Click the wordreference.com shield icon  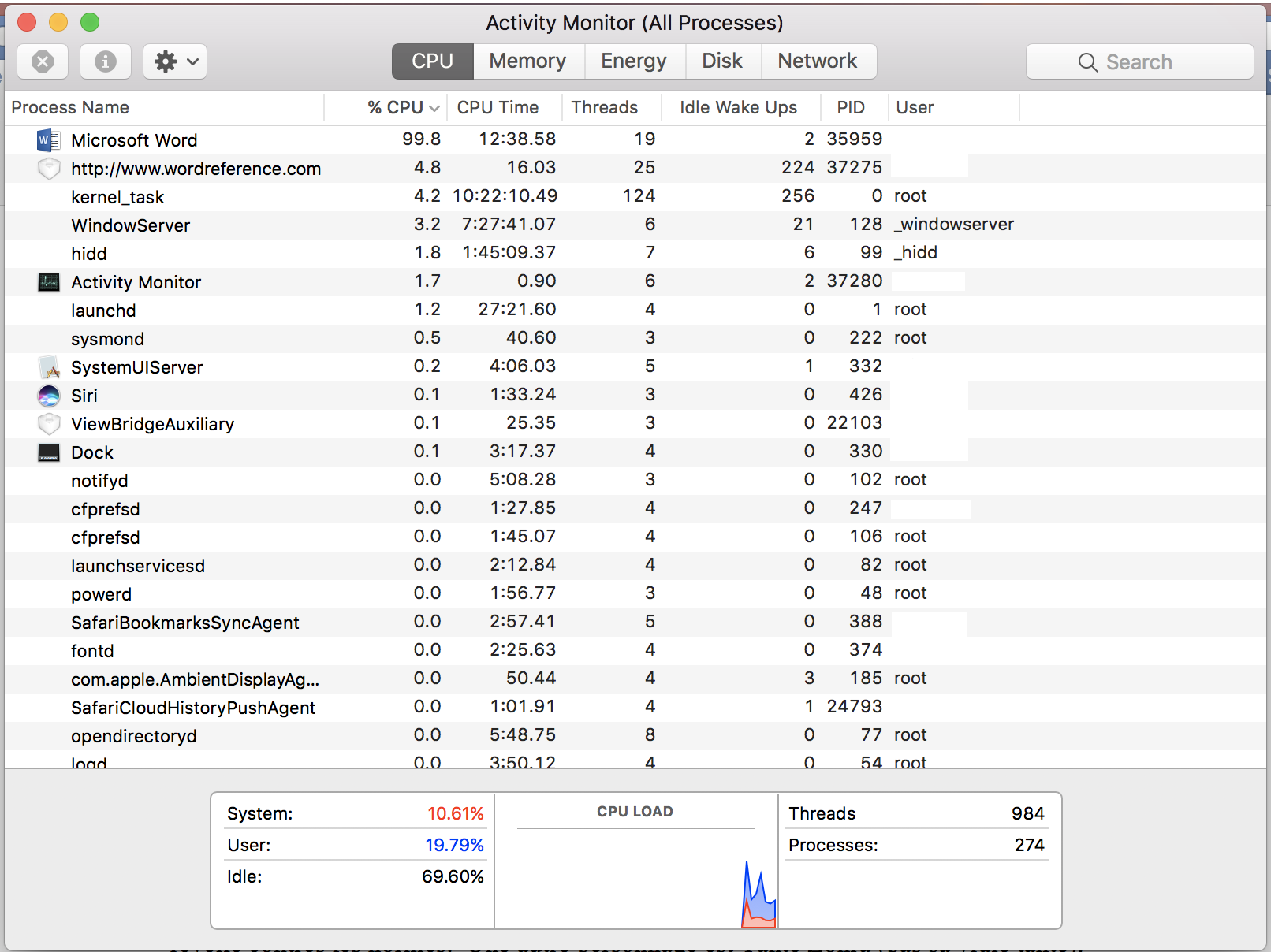click(x=49, y=169)
